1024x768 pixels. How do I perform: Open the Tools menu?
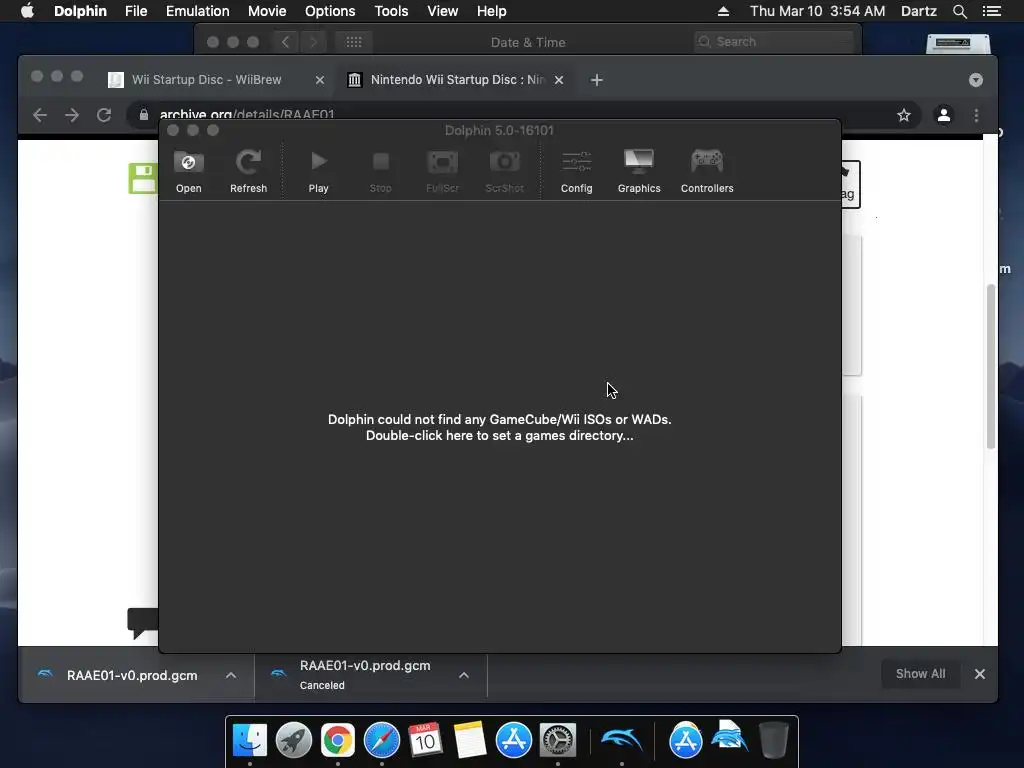pos(391,11)
